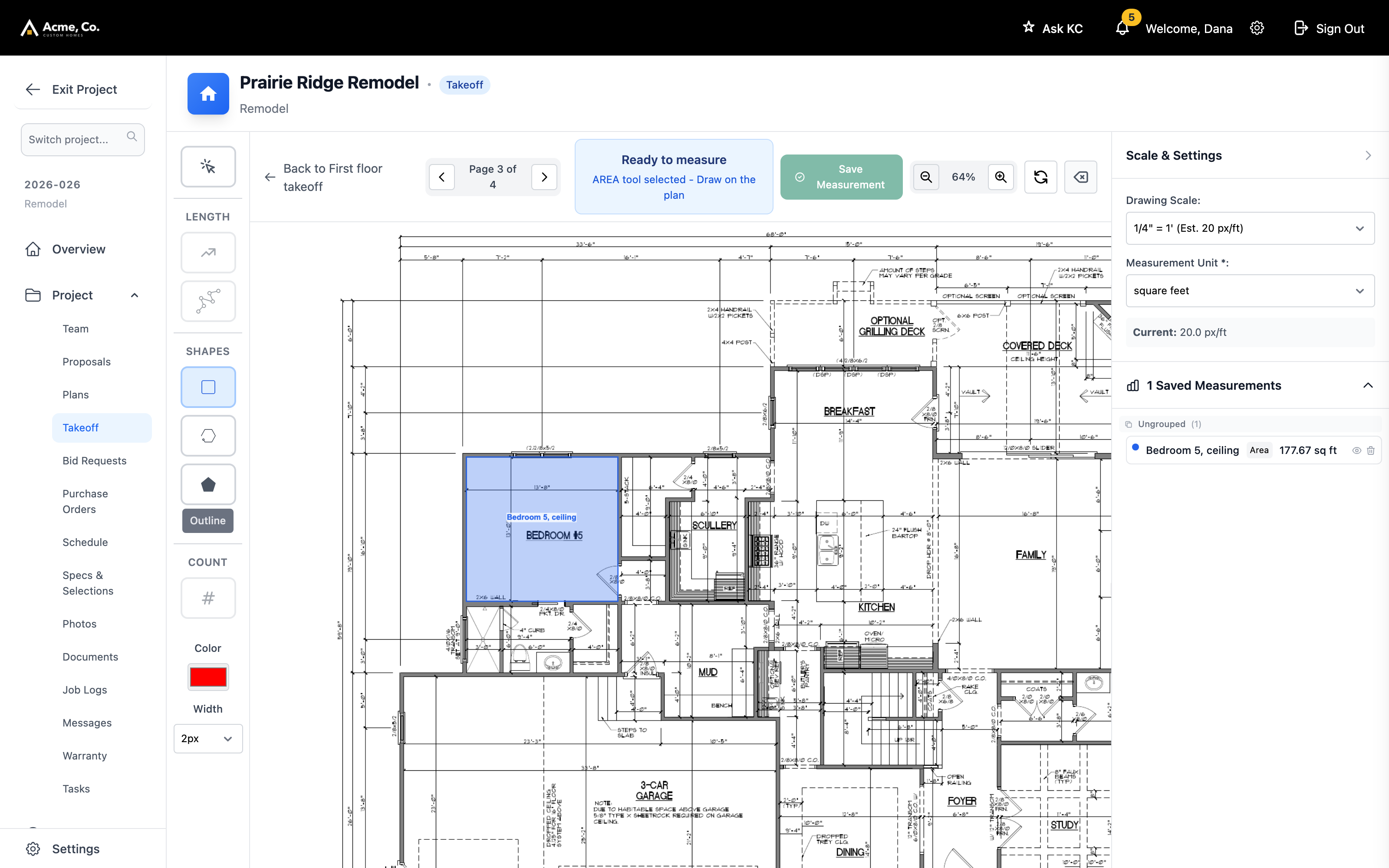Viewport: 1389px width, 868px height.
Task: Collapse the Project sidebar menu
Action: (x=134, y=295)
